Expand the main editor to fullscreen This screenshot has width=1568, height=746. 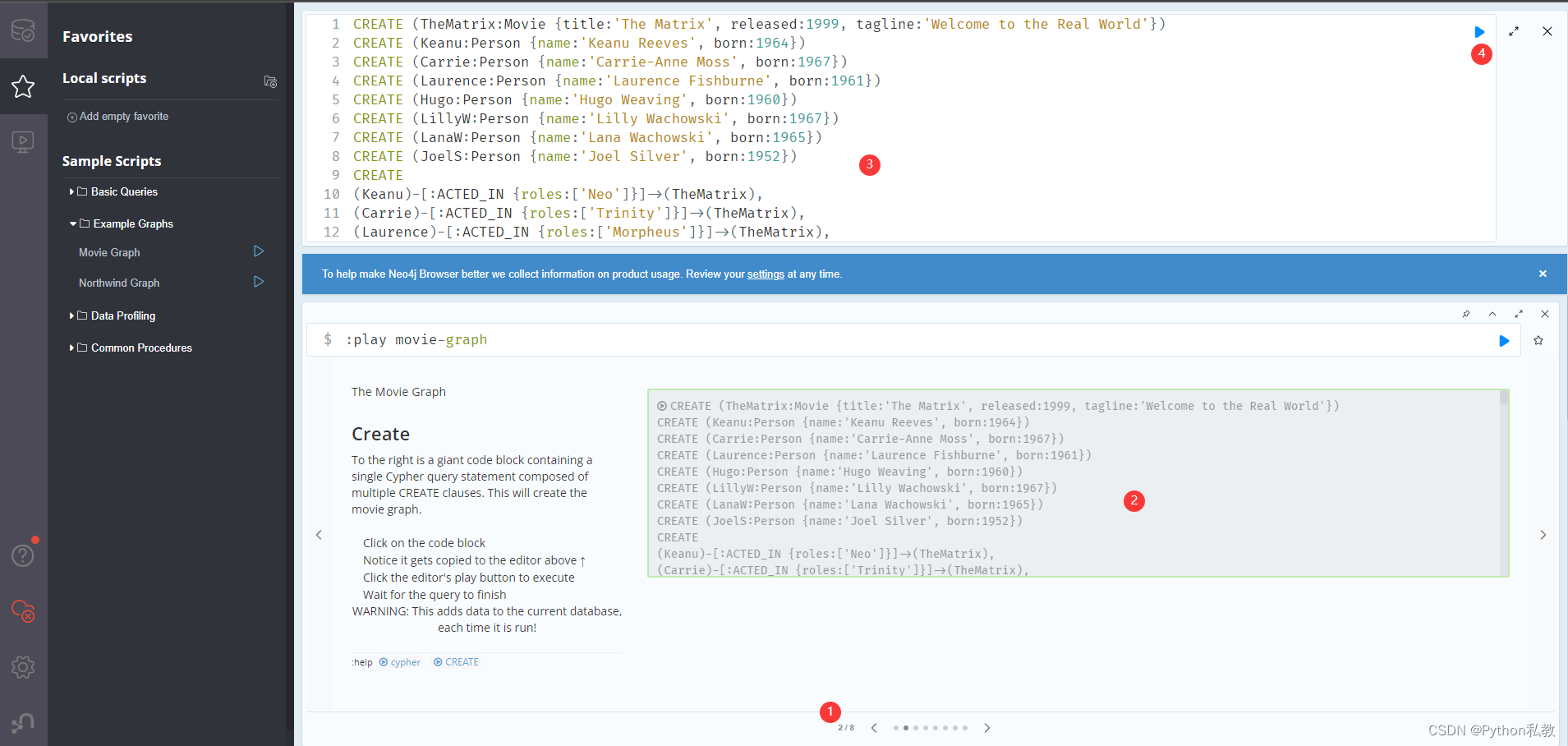1514,31
